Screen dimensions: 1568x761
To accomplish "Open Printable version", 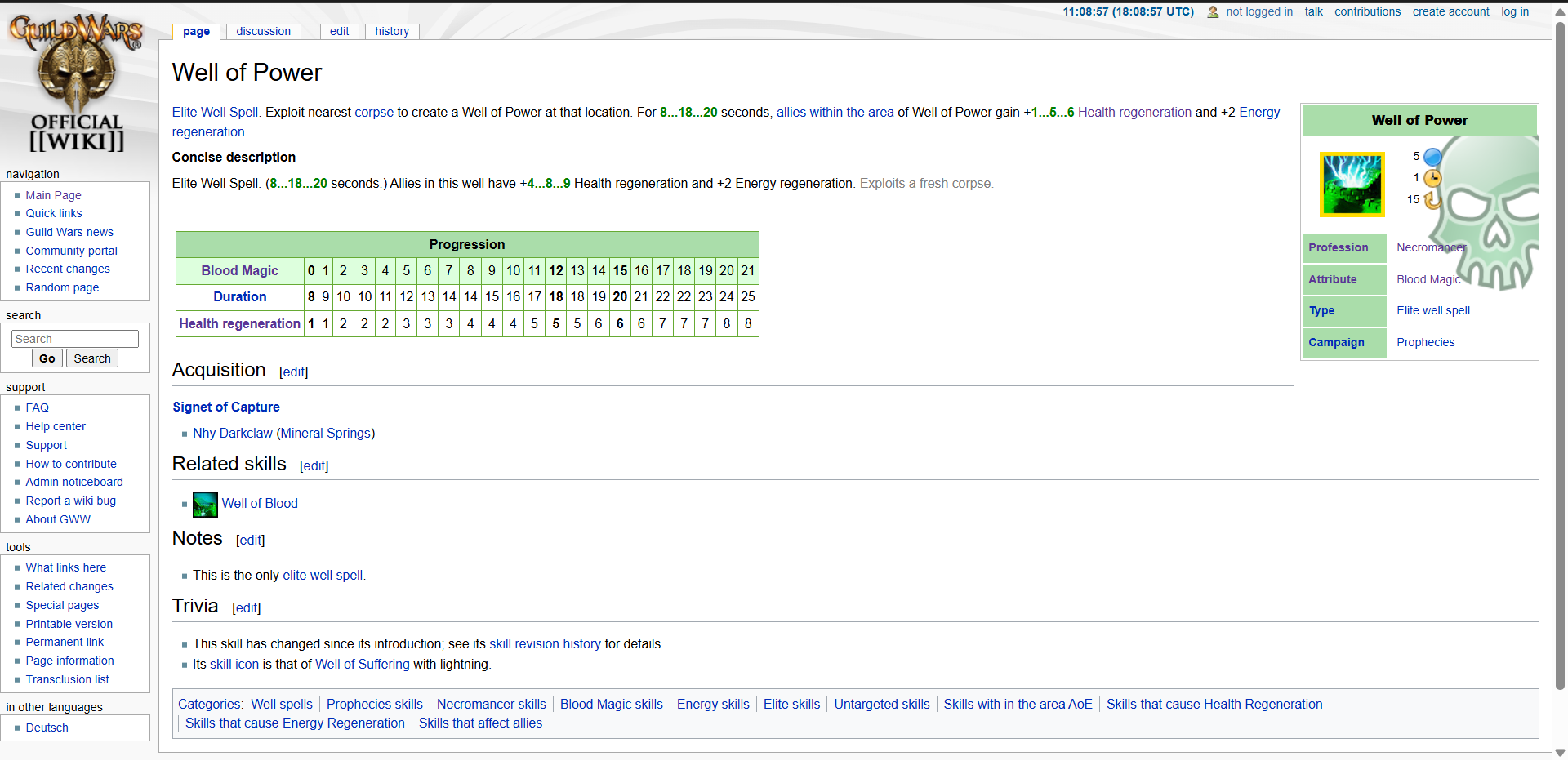I will tap(69, 624).
